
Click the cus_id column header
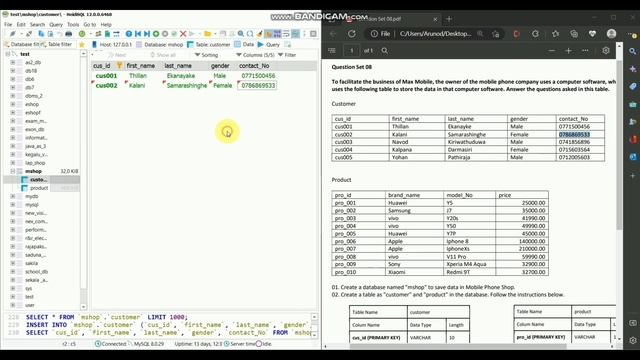107,66
